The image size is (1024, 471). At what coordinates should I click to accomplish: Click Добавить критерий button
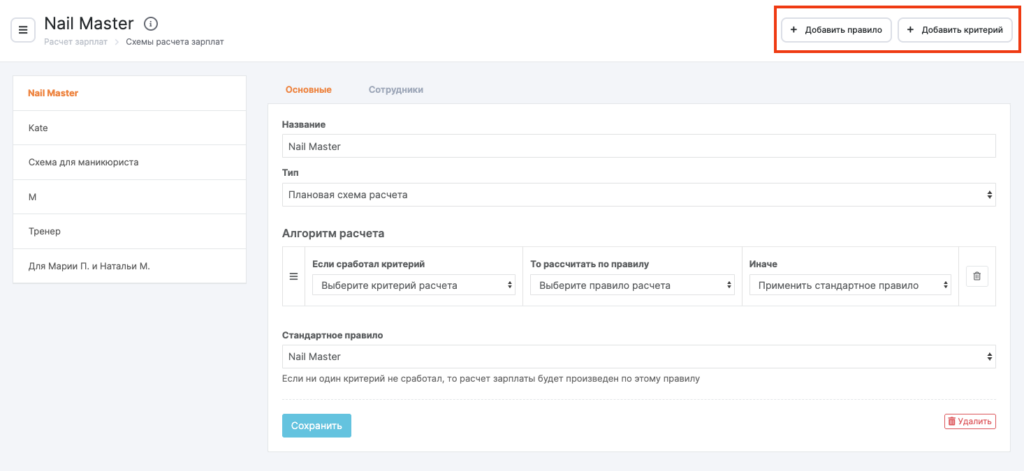coord(954,30)
